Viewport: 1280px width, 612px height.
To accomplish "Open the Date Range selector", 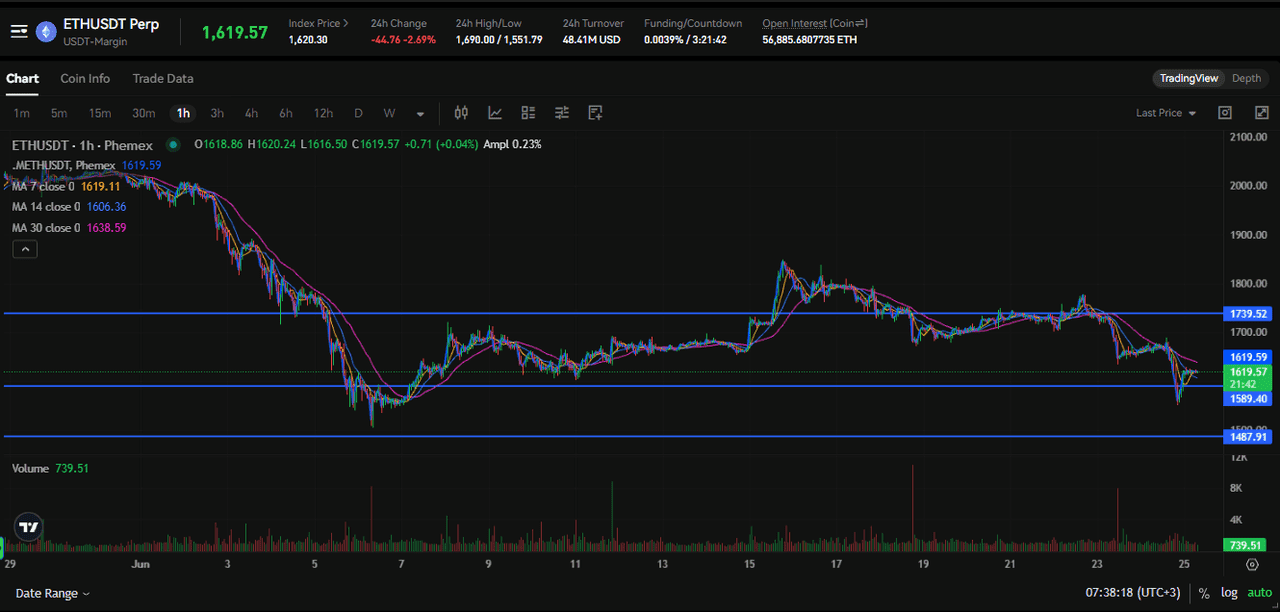I will (52, 593).
